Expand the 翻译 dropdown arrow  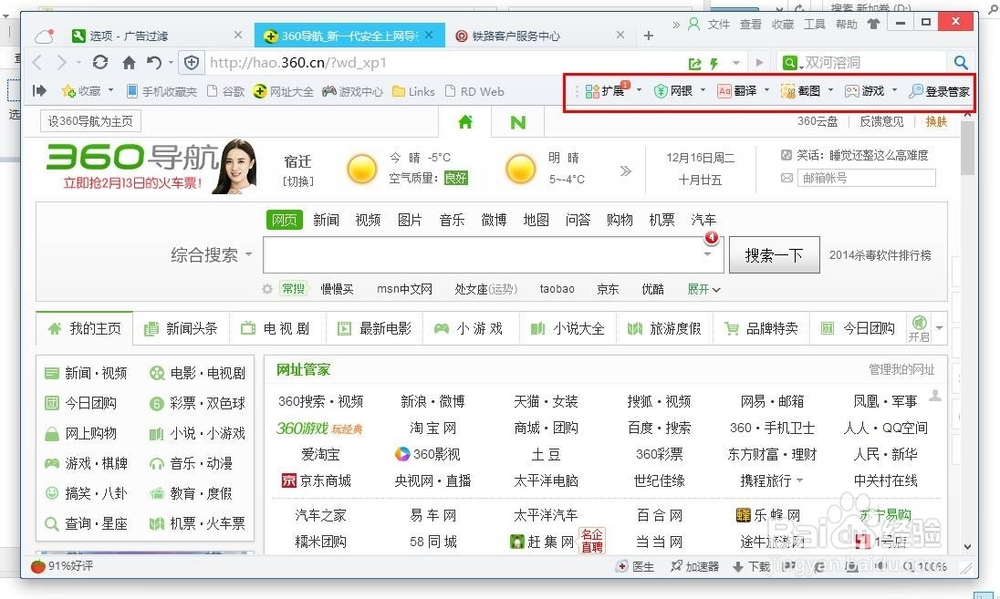(767, 90)
